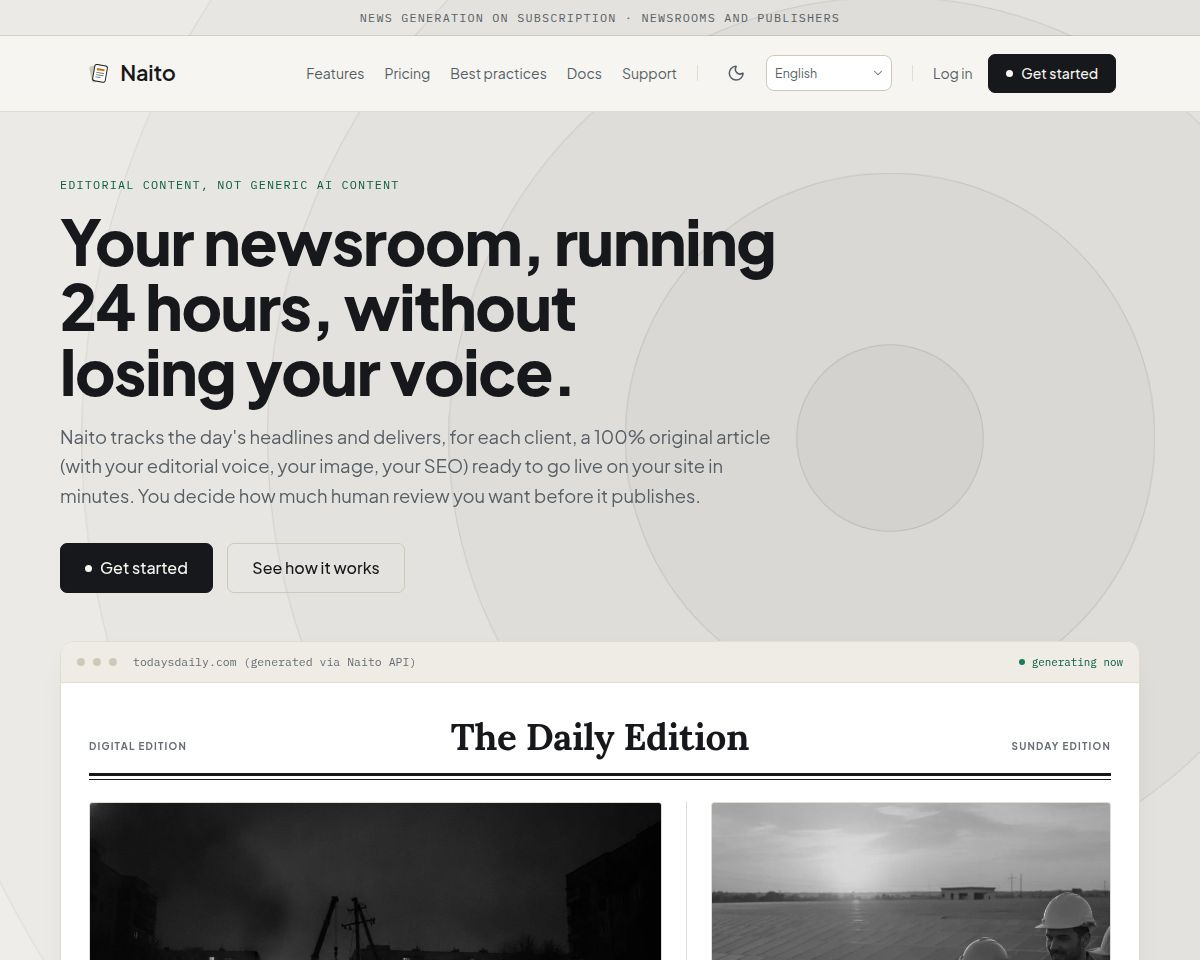Screen dimensions: 1200x960
Task: Click the todaysdaily.com address text
Action: tap(274, 662)
